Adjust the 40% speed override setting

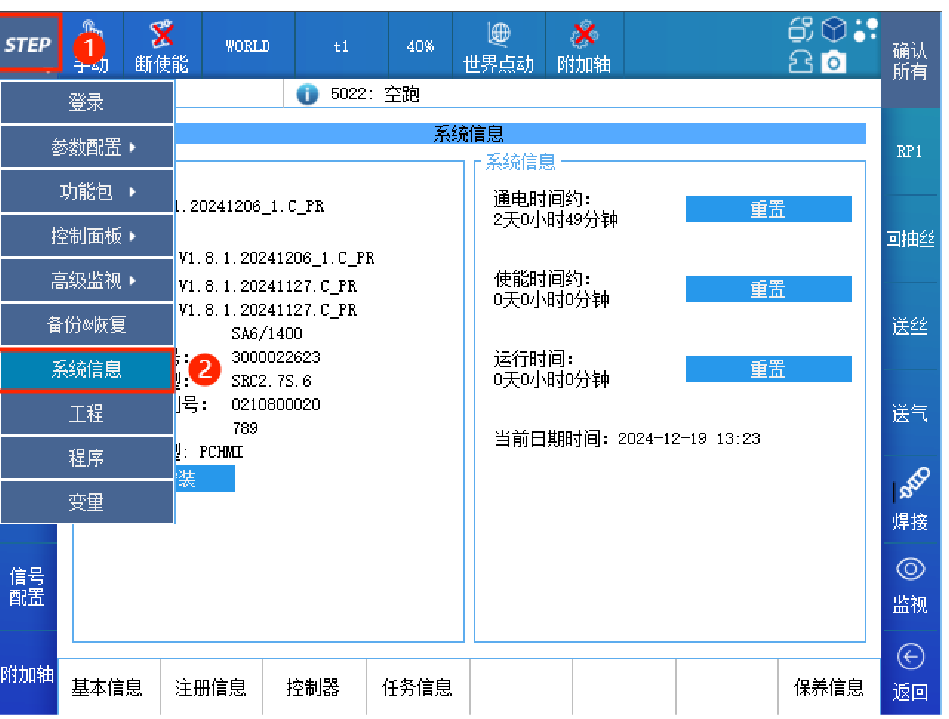(x=419, y=46)
